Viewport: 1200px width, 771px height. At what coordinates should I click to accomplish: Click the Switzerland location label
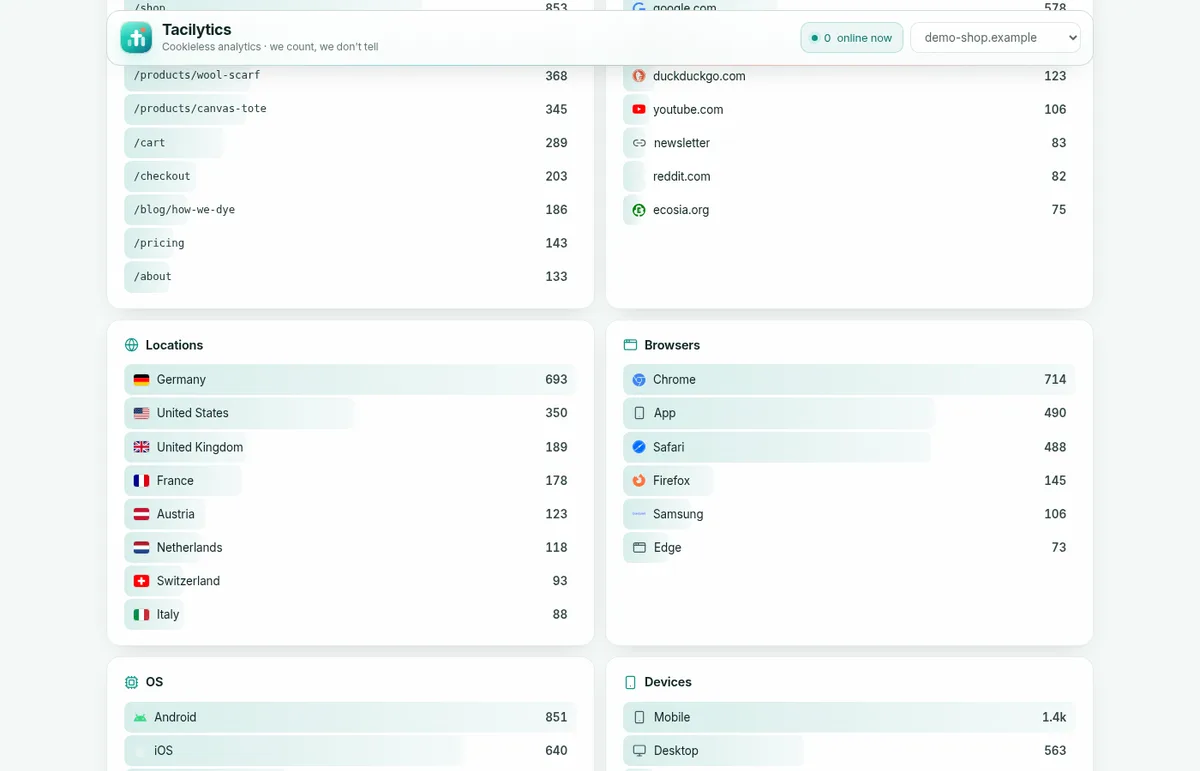[188, 581]
